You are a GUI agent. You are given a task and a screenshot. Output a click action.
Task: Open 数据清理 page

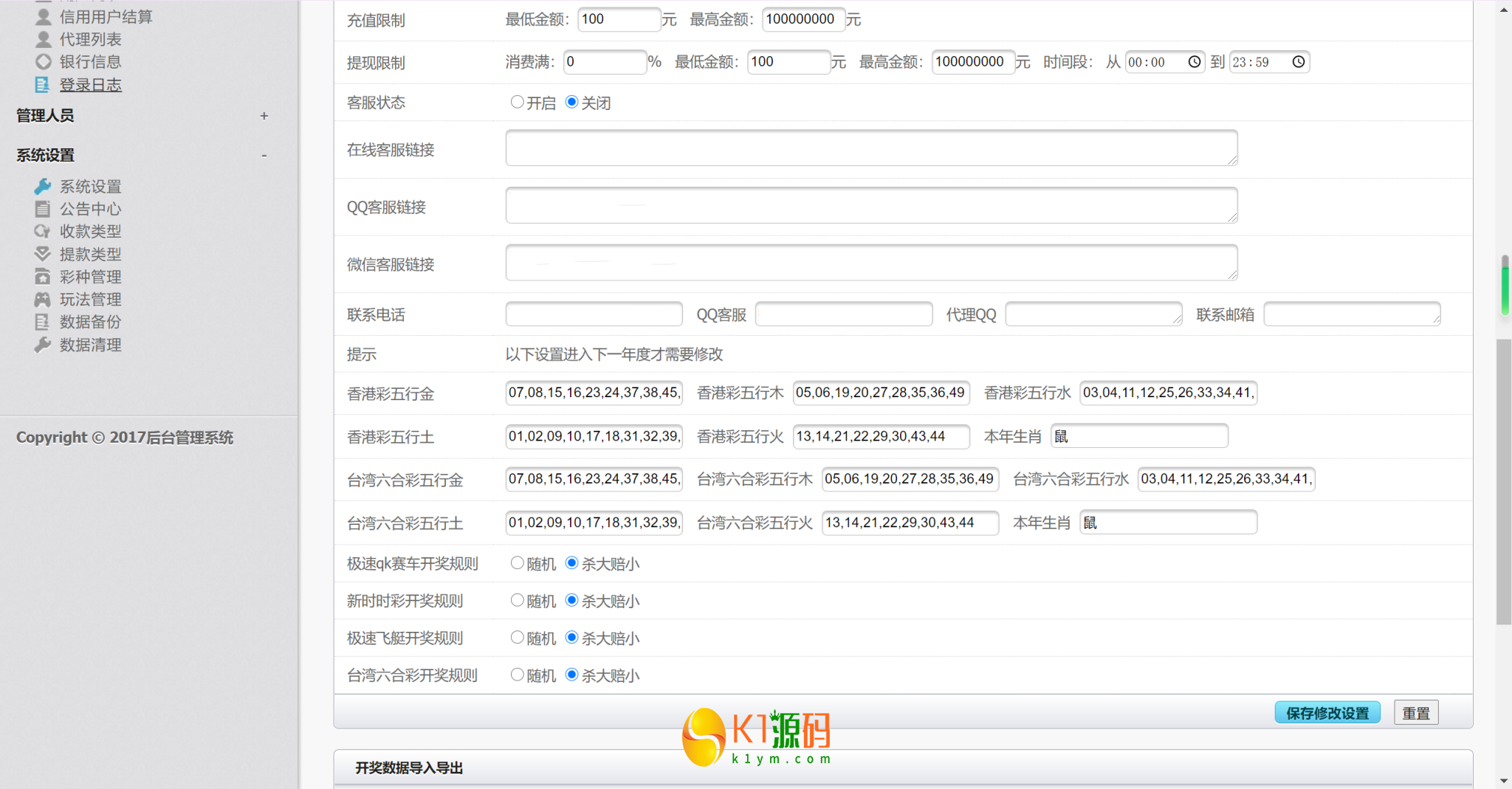[90, 345]
